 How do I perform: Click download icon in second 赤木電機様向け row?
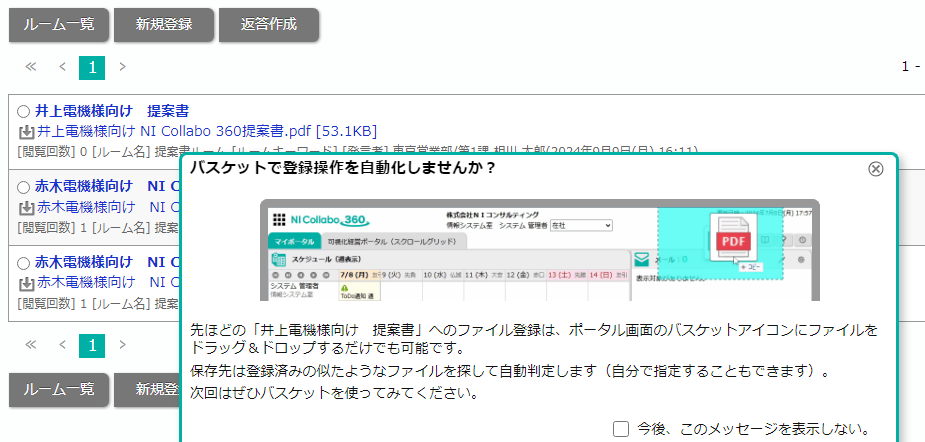(x=27, y=208)
